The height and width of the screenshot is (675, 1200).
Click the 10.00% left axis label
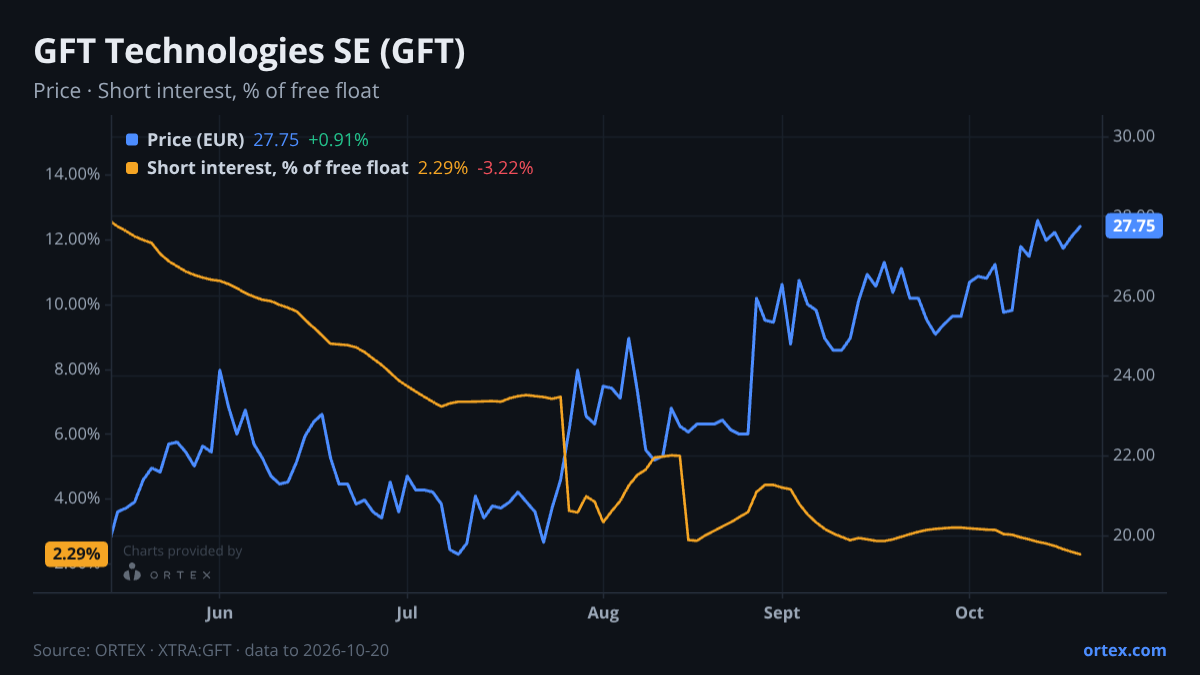coord(73,304)
